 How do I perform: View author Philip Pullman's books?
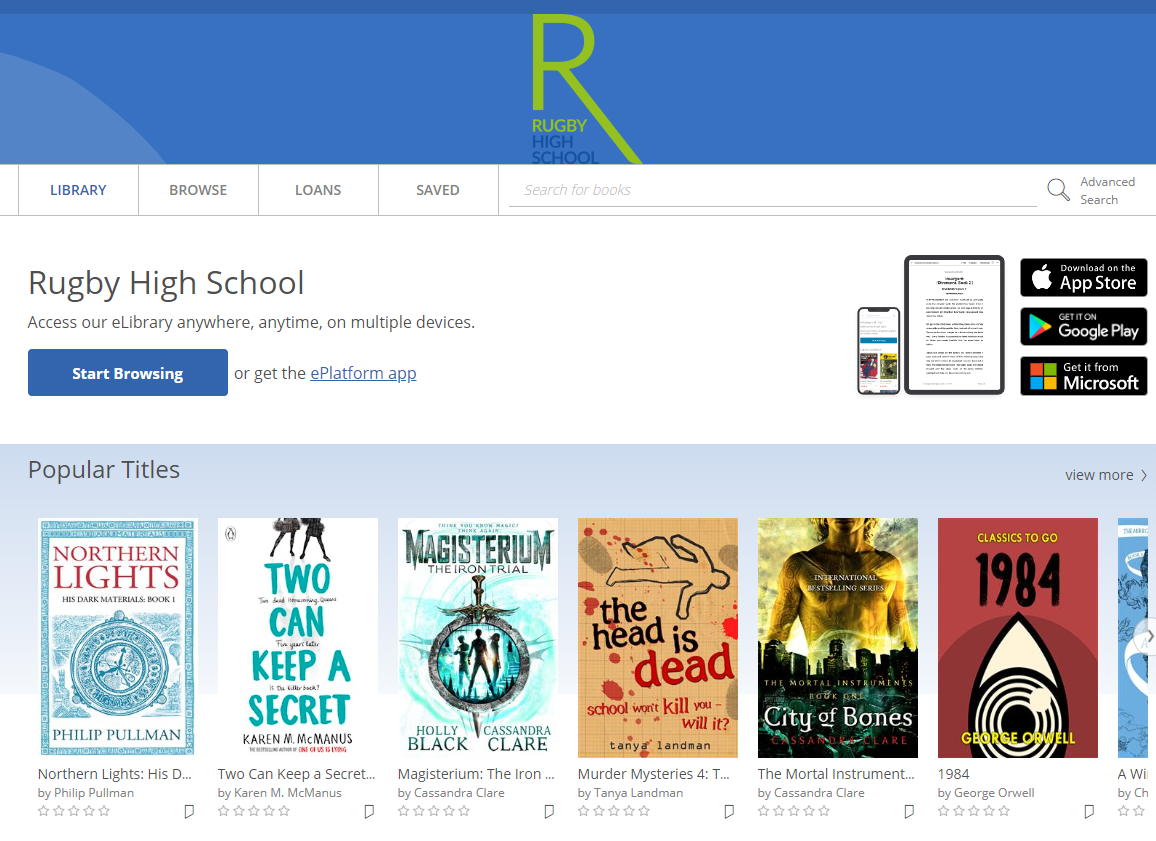[x=94, y=793]
